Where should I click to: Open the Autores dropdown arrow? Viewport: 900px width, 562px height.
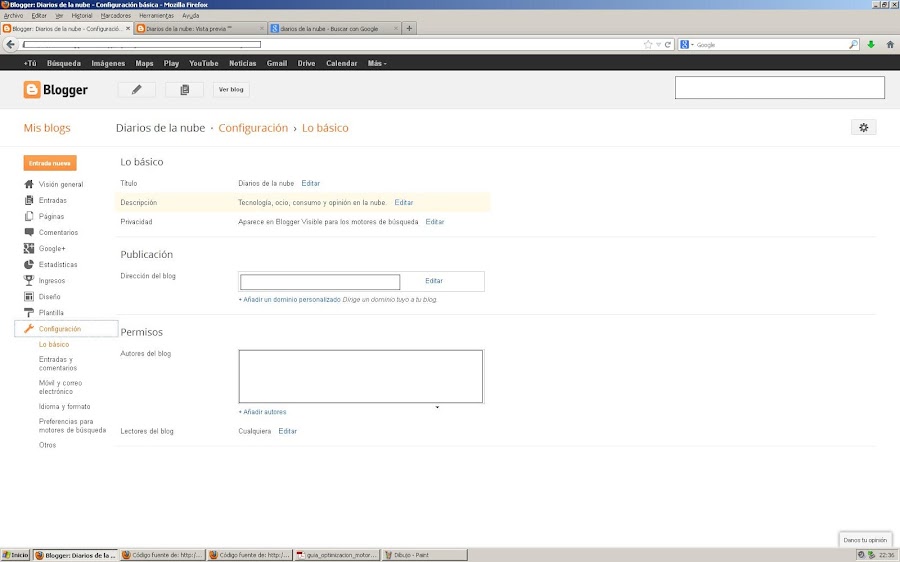point(437,407)
